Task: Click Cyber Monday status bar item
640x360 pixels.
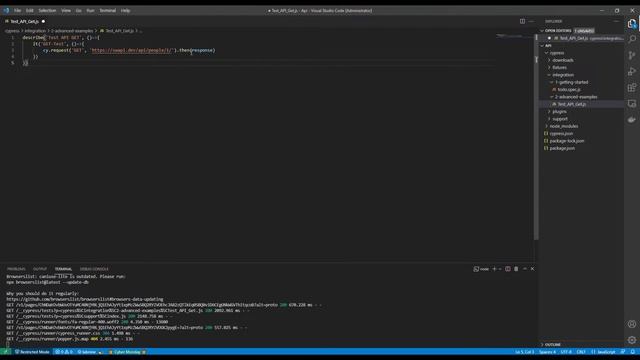Action: point(127,352)
